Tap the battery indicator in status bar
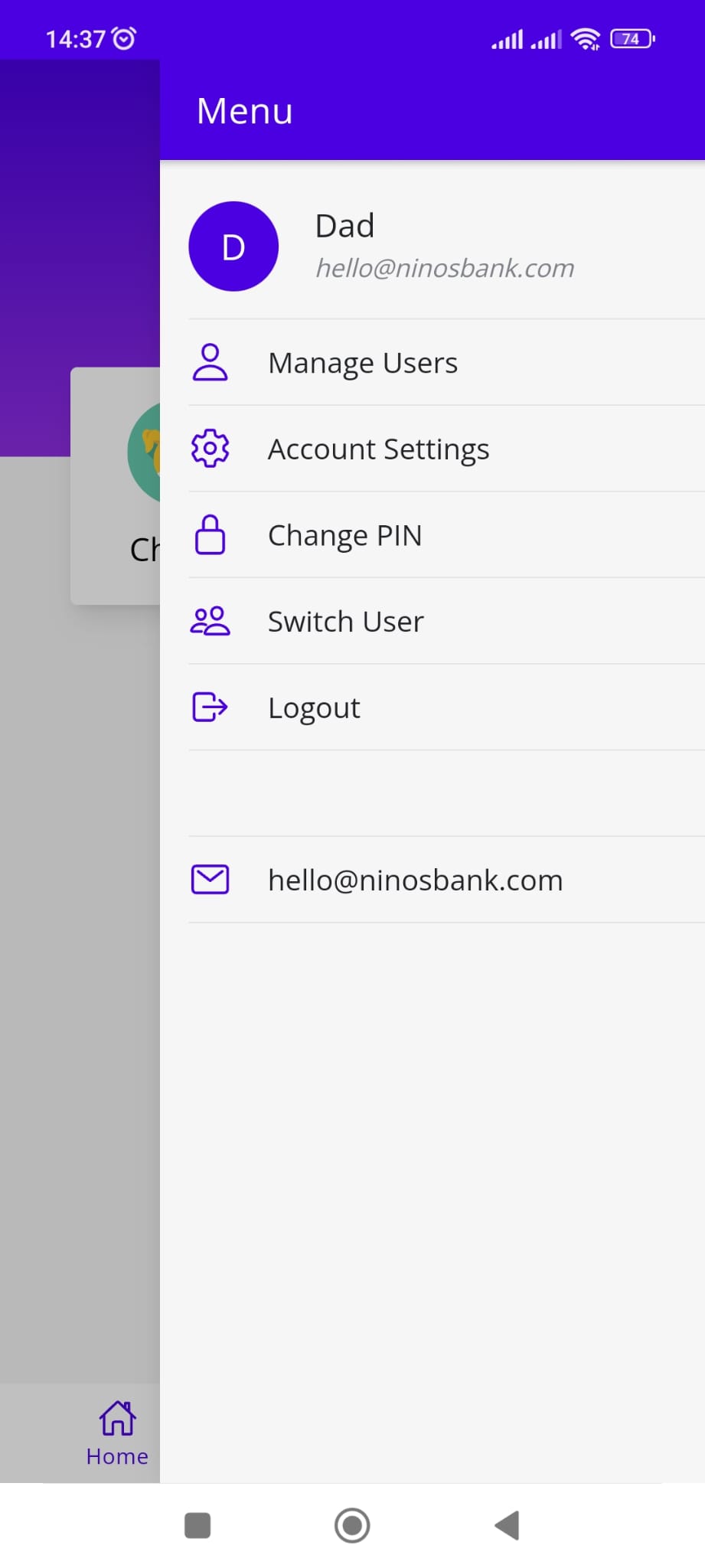The width and height of the screenshot is (705, 1568). point(632,39)
